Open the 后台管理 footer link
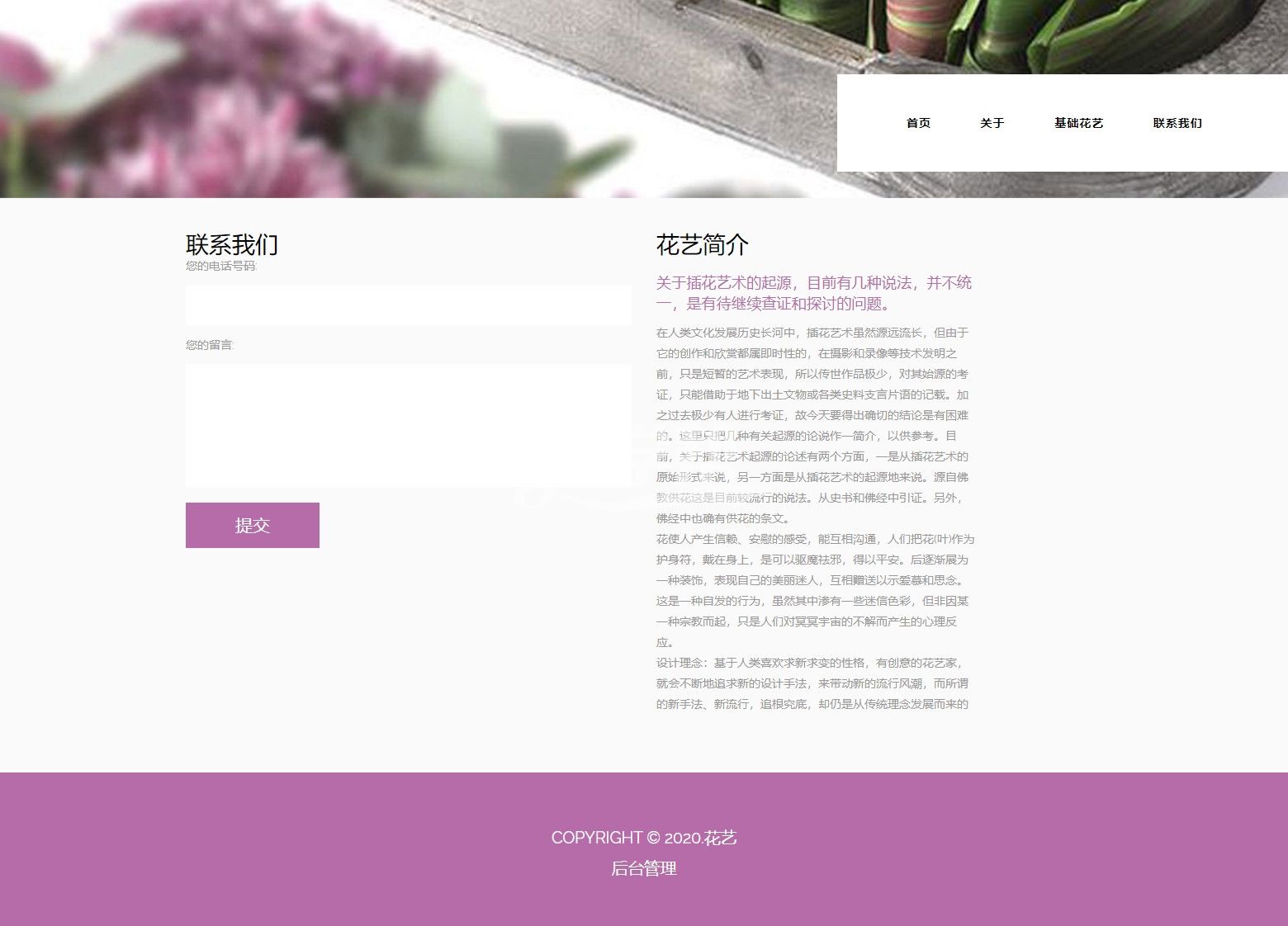 coord(643,868)
